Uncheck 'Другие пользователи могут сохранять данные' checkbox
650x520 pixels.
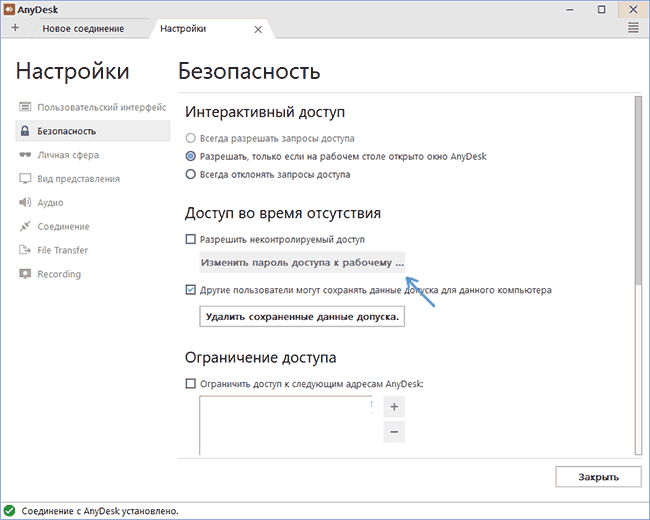191,290
